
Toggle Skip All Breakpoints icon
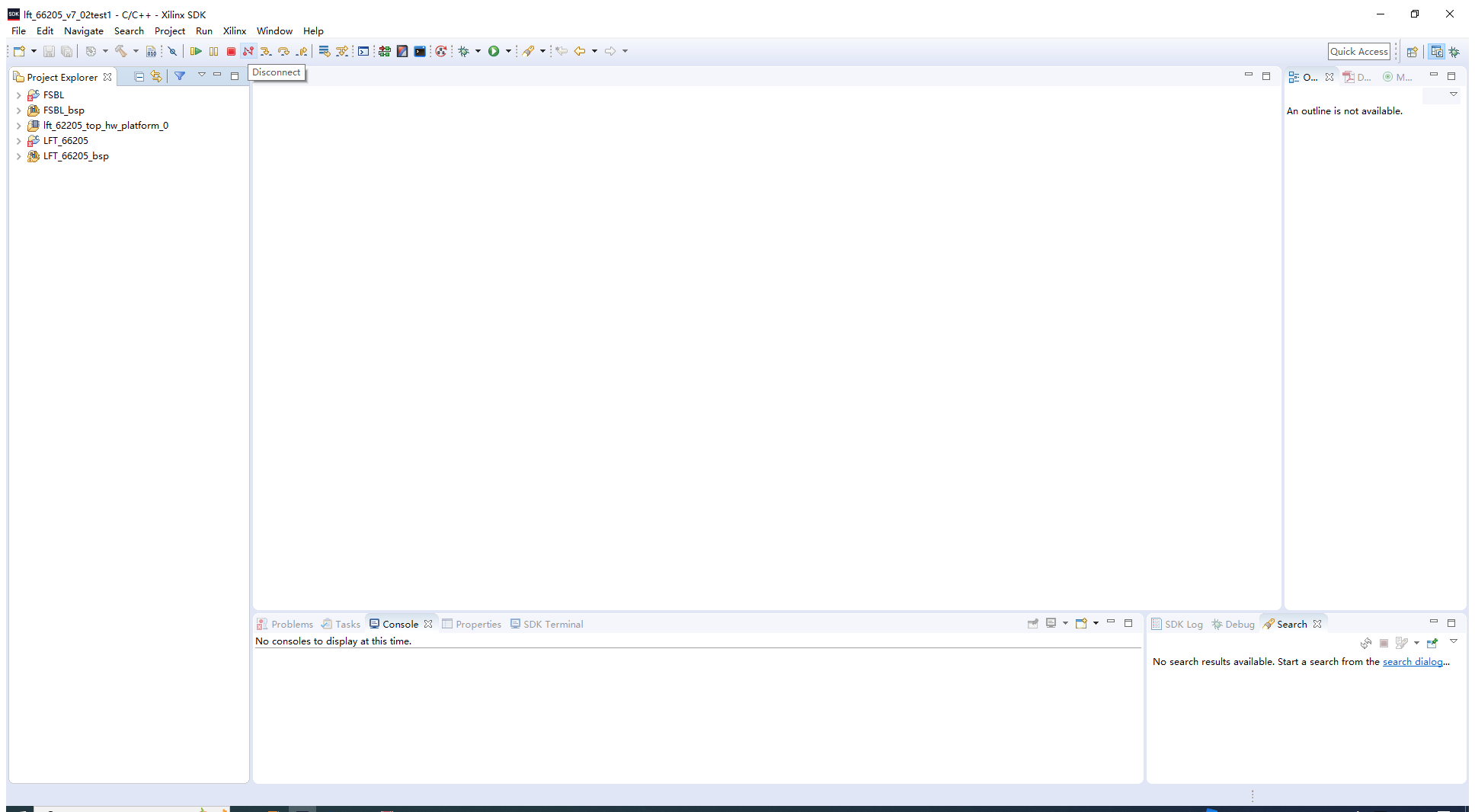click(x=172, y=51)
